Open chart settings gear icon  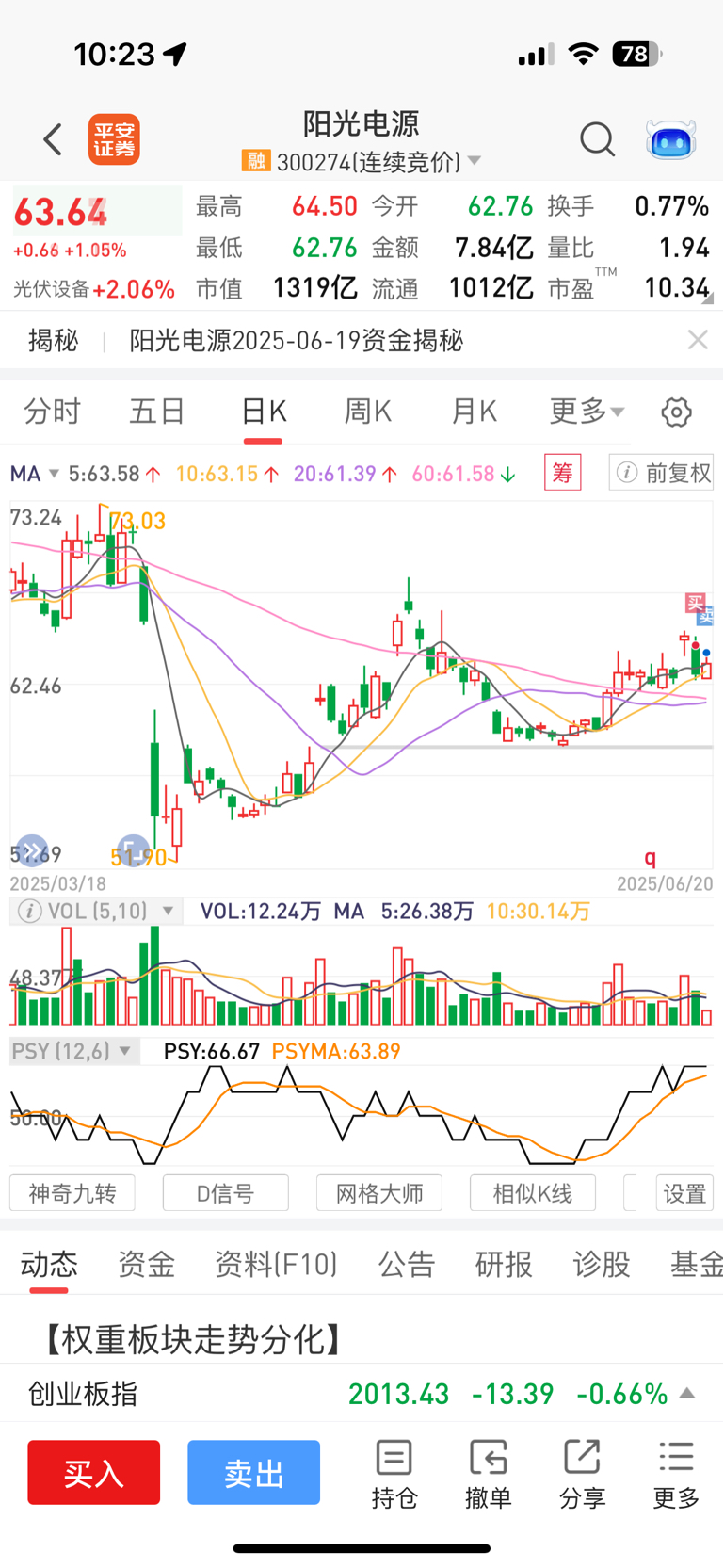pos(676,412)
